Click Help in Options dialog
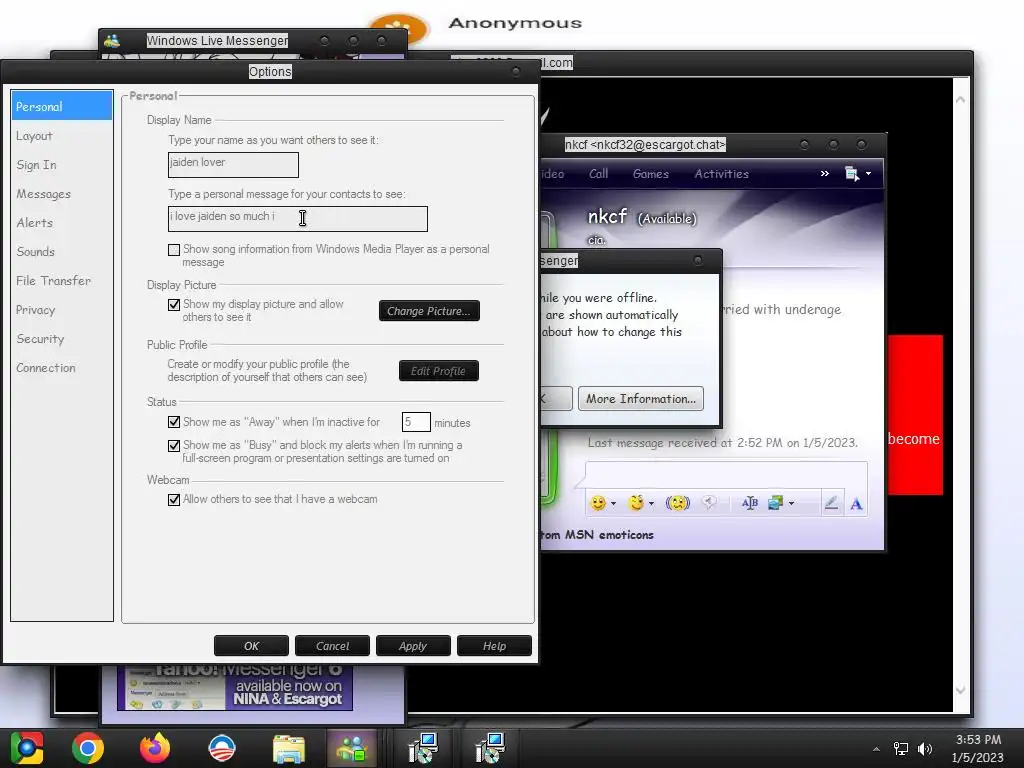The height and width of the screenshot is (768, 1024). click(x=494, y=646)
